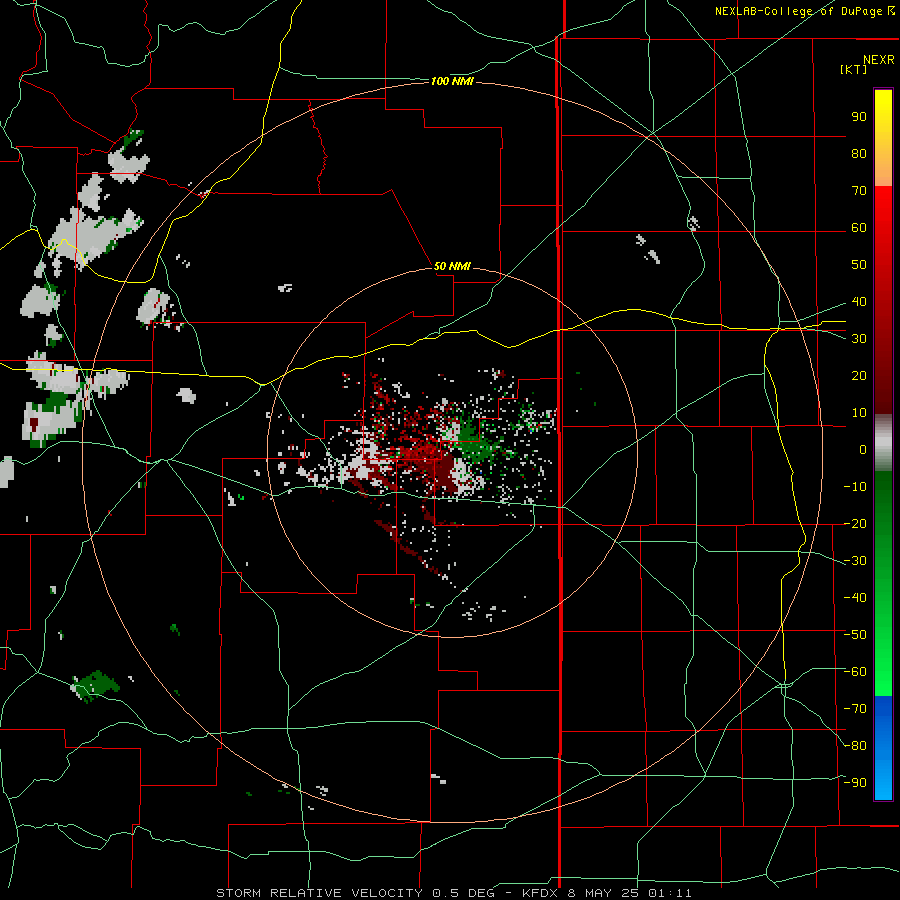Click the blue bottom segment of the color bar
900x900 pixels.
[x=883, y=748]
